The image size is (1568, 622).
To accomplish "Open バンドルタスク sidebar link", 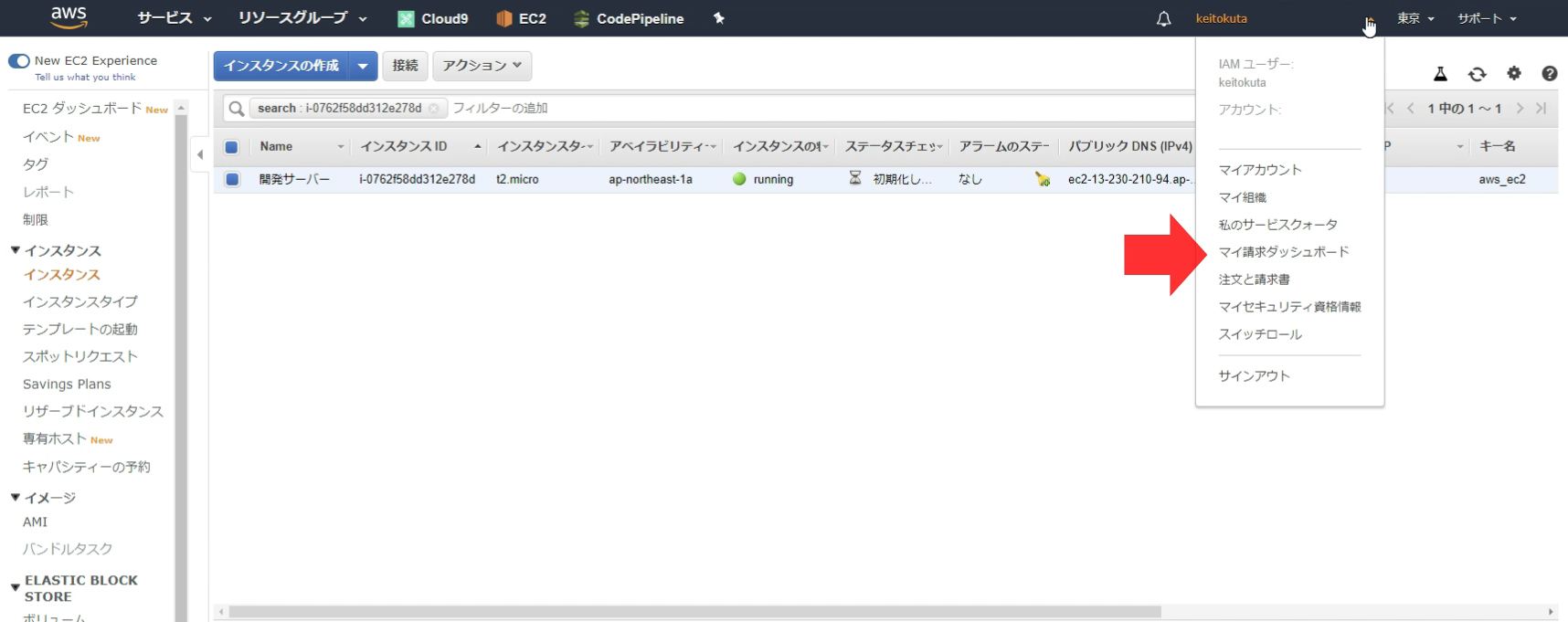I will (x=68, y=549).
